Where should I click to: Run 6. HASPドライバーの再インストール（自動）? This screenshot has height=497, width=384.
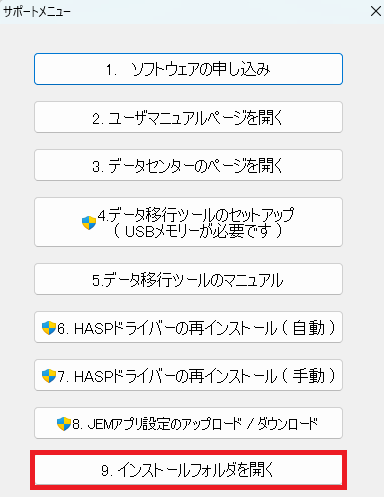(x=188, y=327)
